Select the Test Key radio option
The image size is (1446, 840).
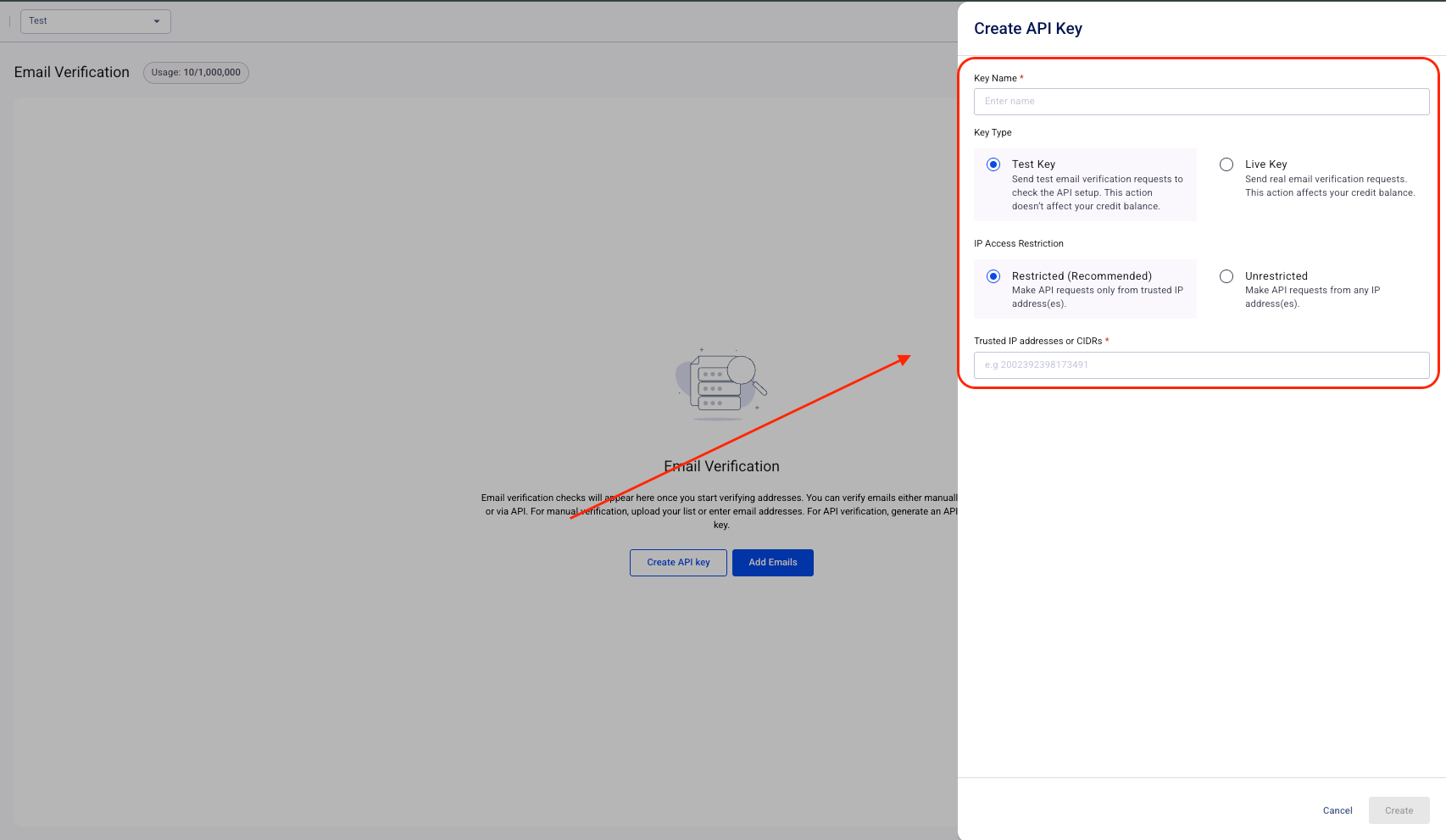(993, 164)
